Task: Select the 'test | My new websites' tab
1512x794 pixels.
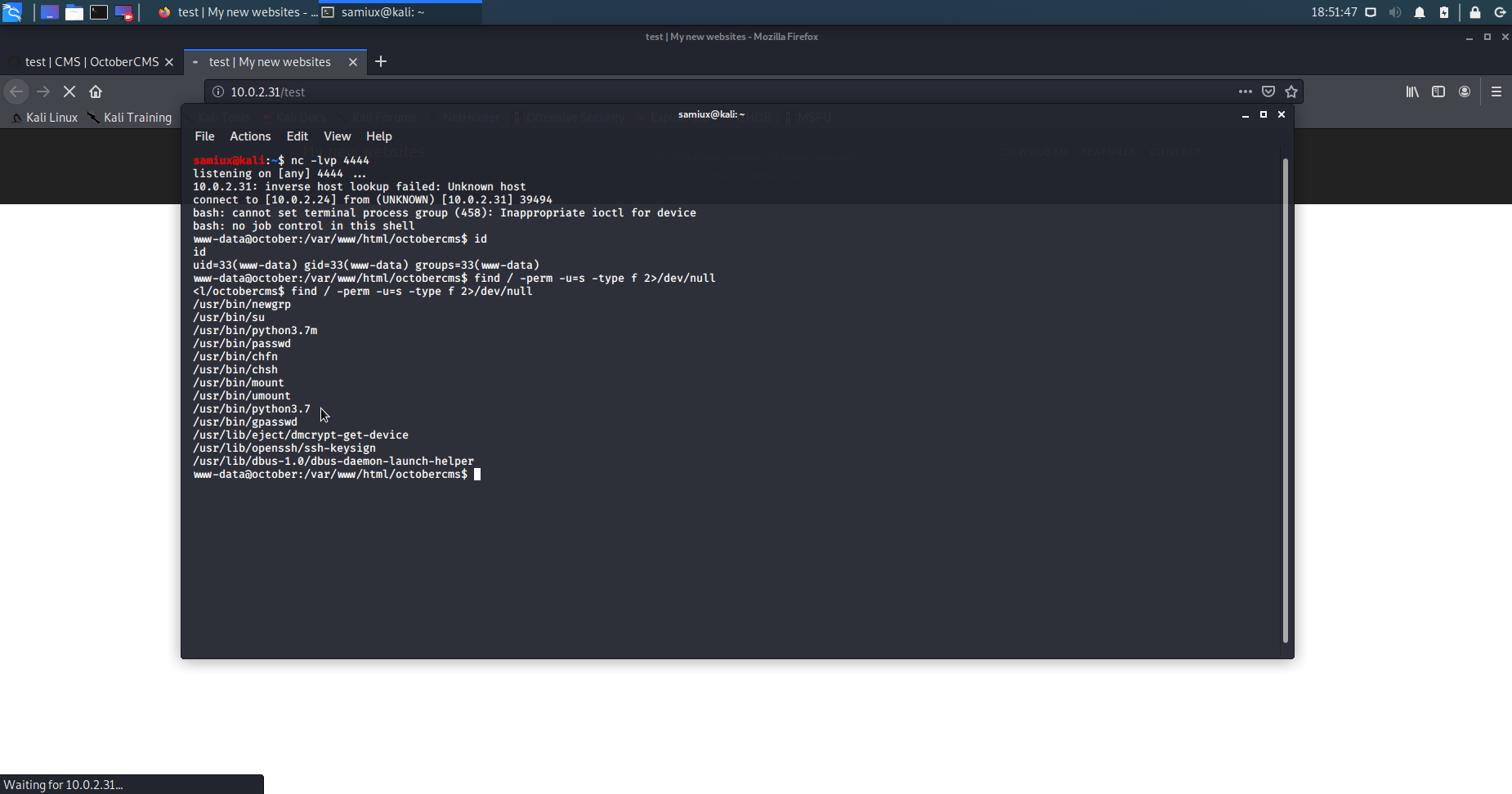Action: click(x=270, y=62)
